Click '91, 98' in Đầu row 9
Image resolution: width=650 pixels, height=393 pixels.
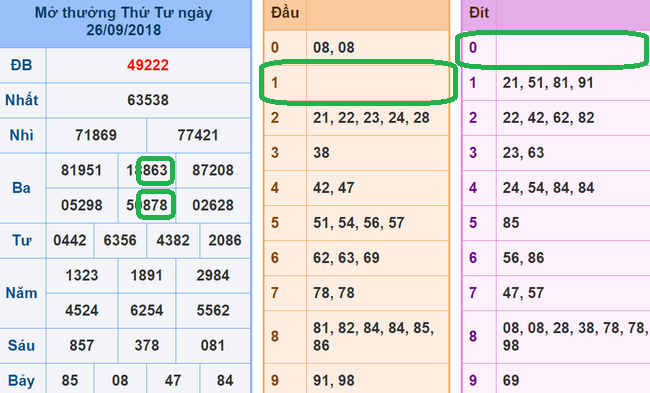coord(334,381)
